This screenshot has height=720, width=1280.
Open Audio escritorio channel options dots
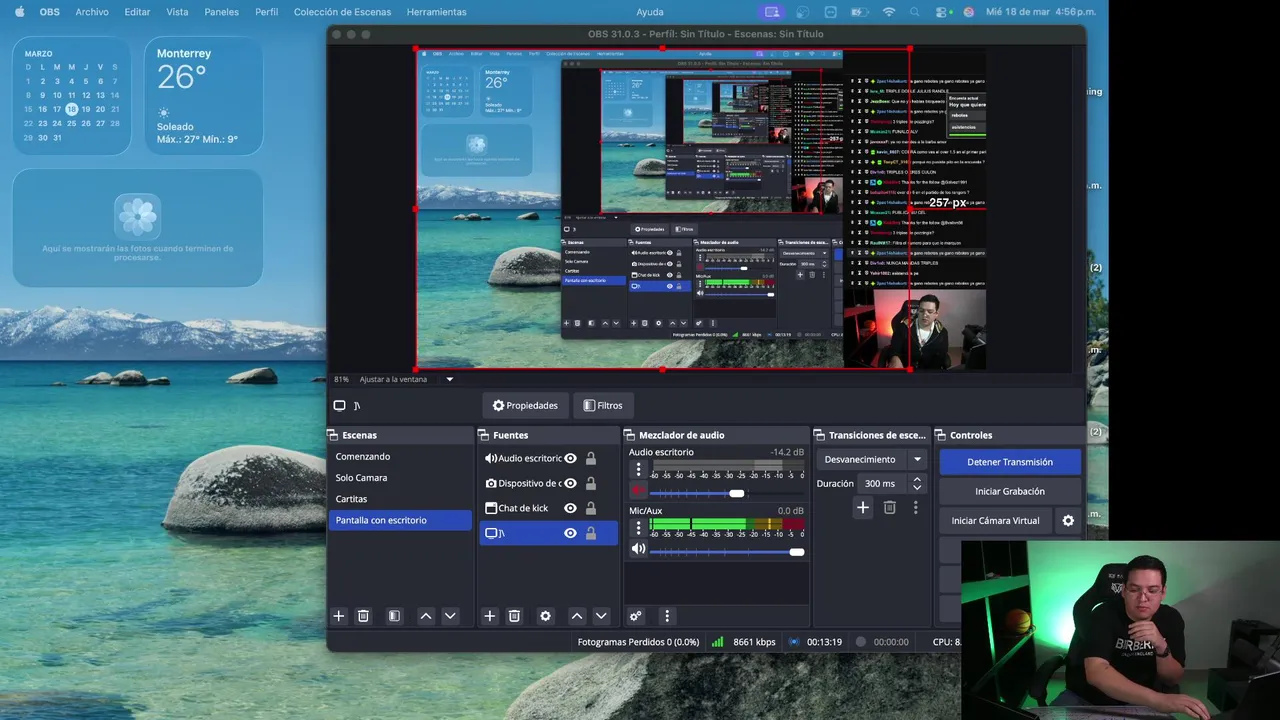click(639, 469)
